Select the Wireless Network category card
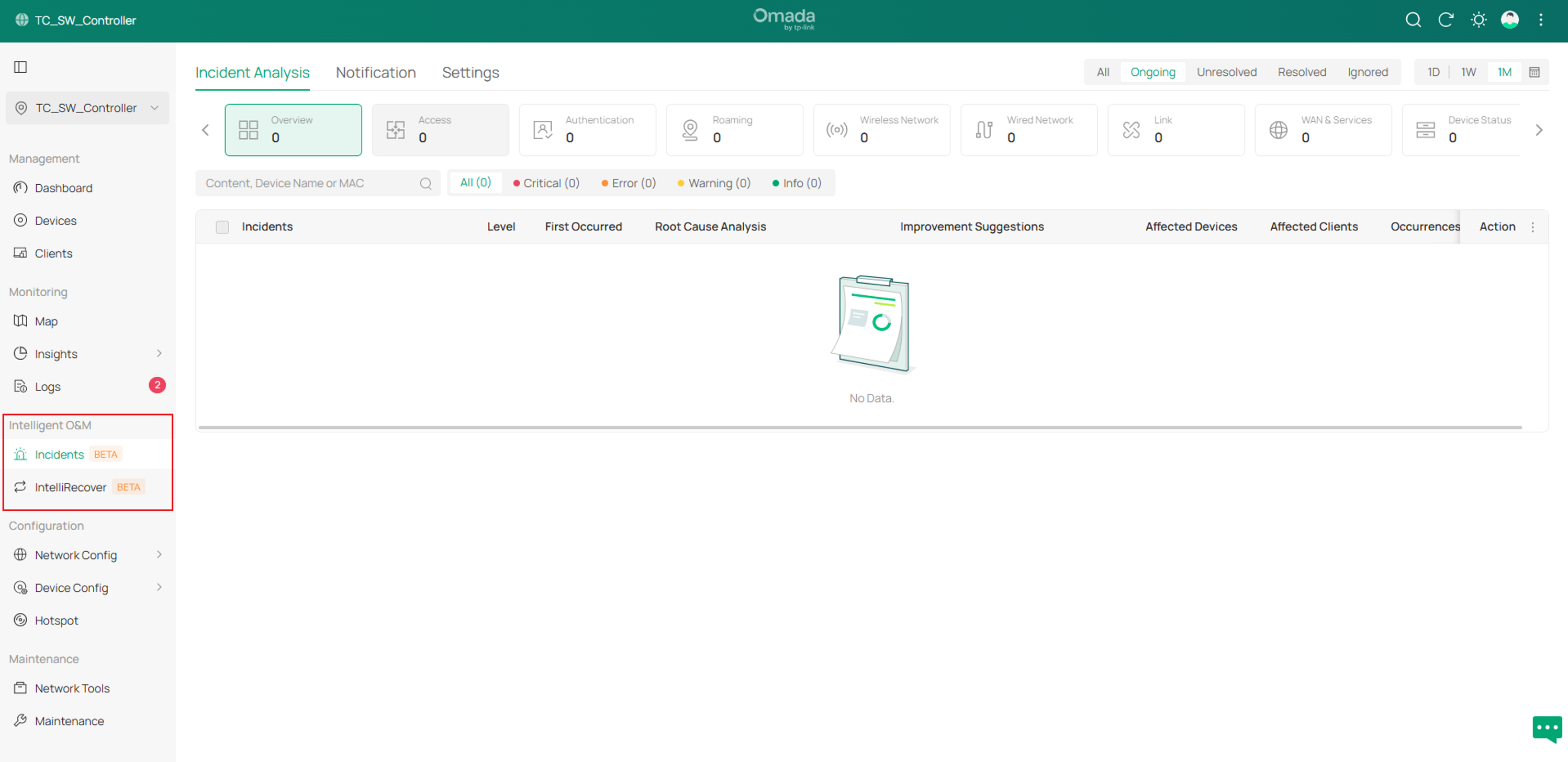The height and width of the screenshot is (762, 1568). point(882,130)
